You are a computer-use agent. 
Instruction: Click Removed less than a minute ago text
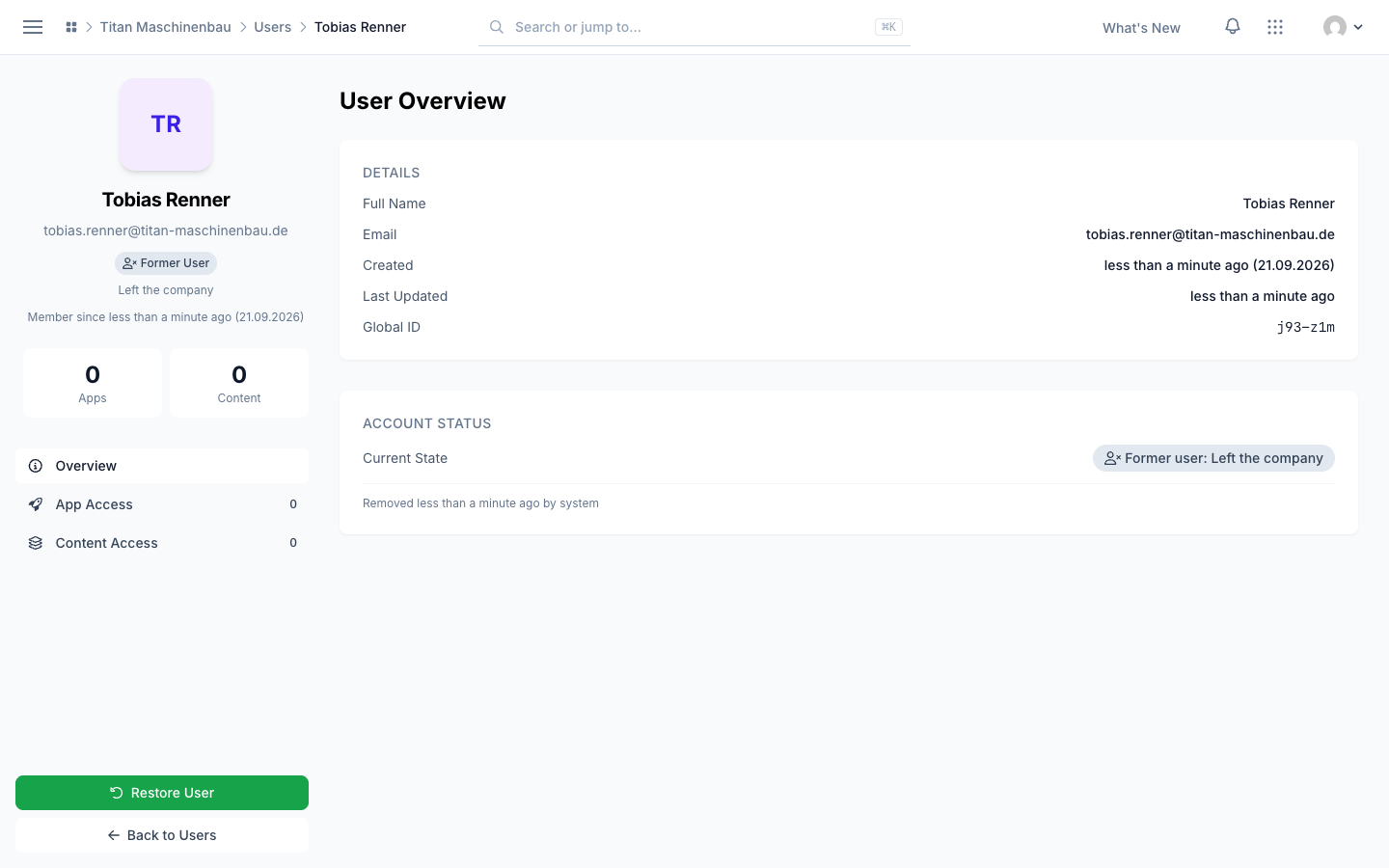(480, 503)
